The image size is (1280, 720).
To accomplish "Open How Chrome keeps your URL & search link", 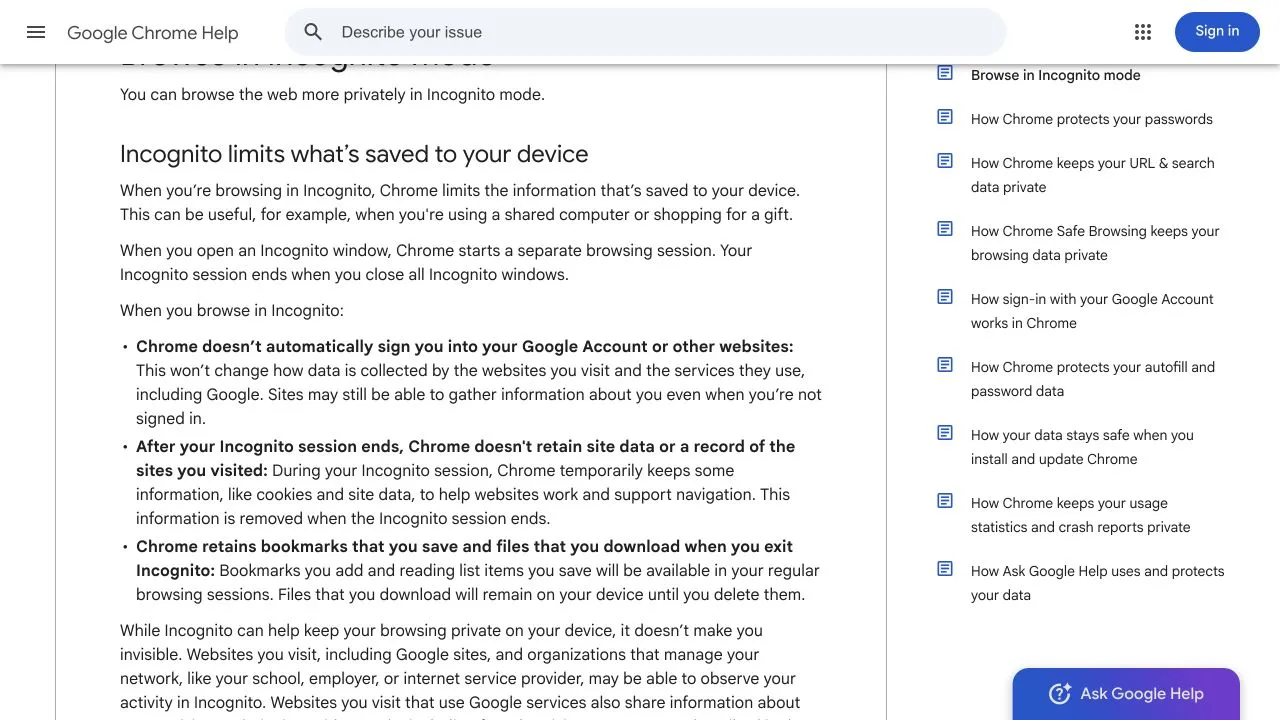I will 1092,175.
